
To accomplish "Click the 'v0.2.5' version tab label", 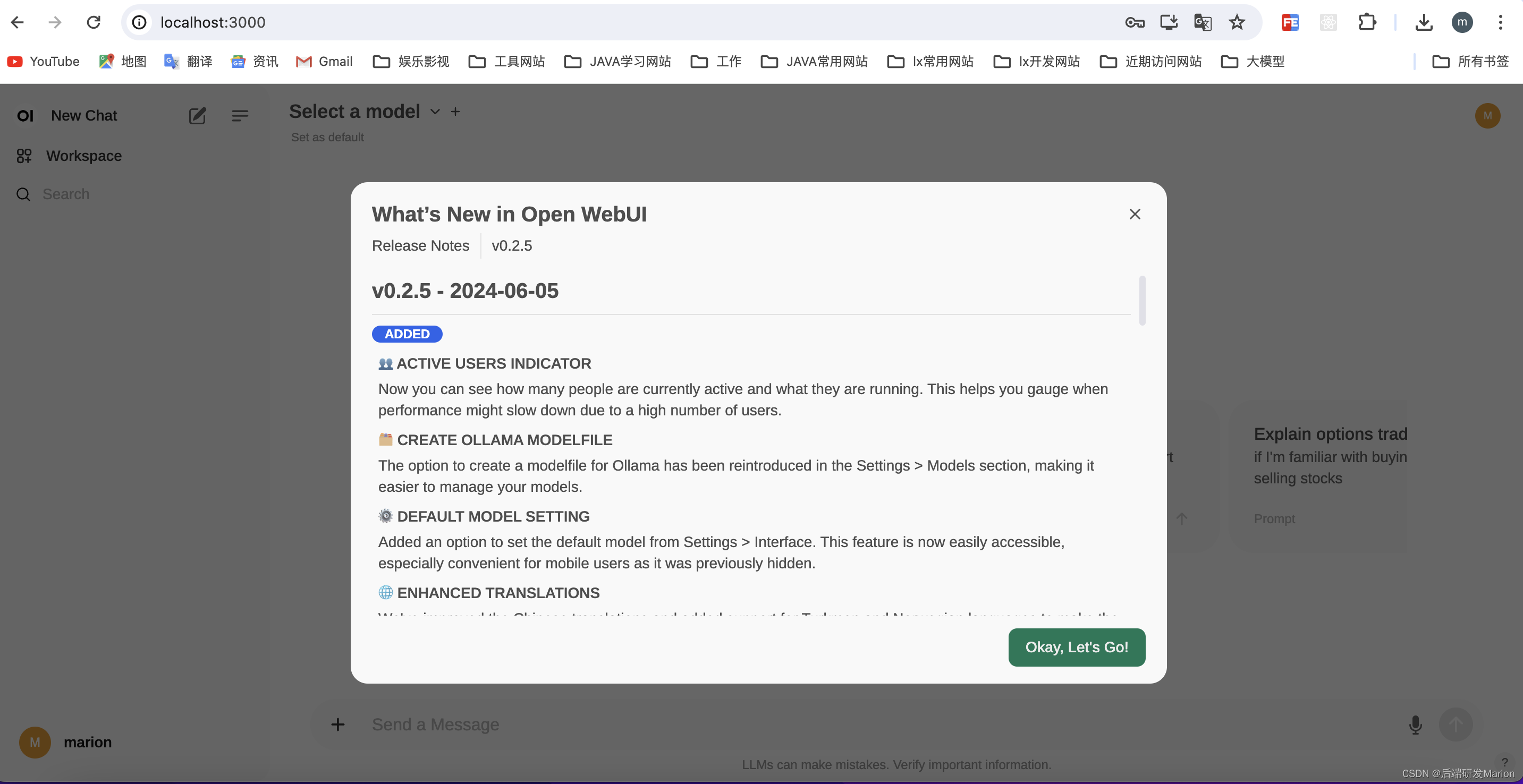I will click(x=511, y=245).
